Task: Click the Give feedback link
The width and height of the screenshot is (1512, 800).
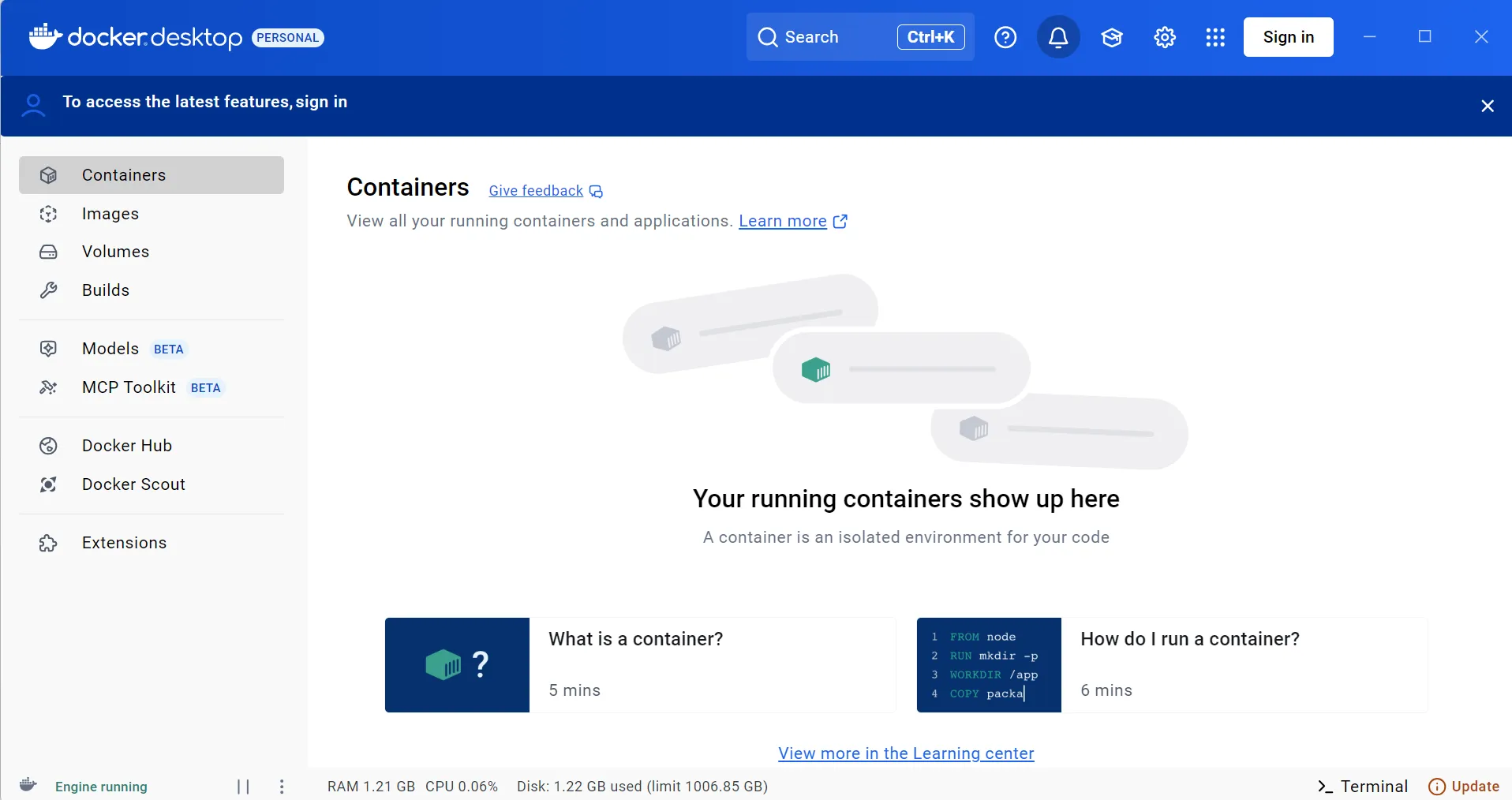Action: click(x=536, y=191)
